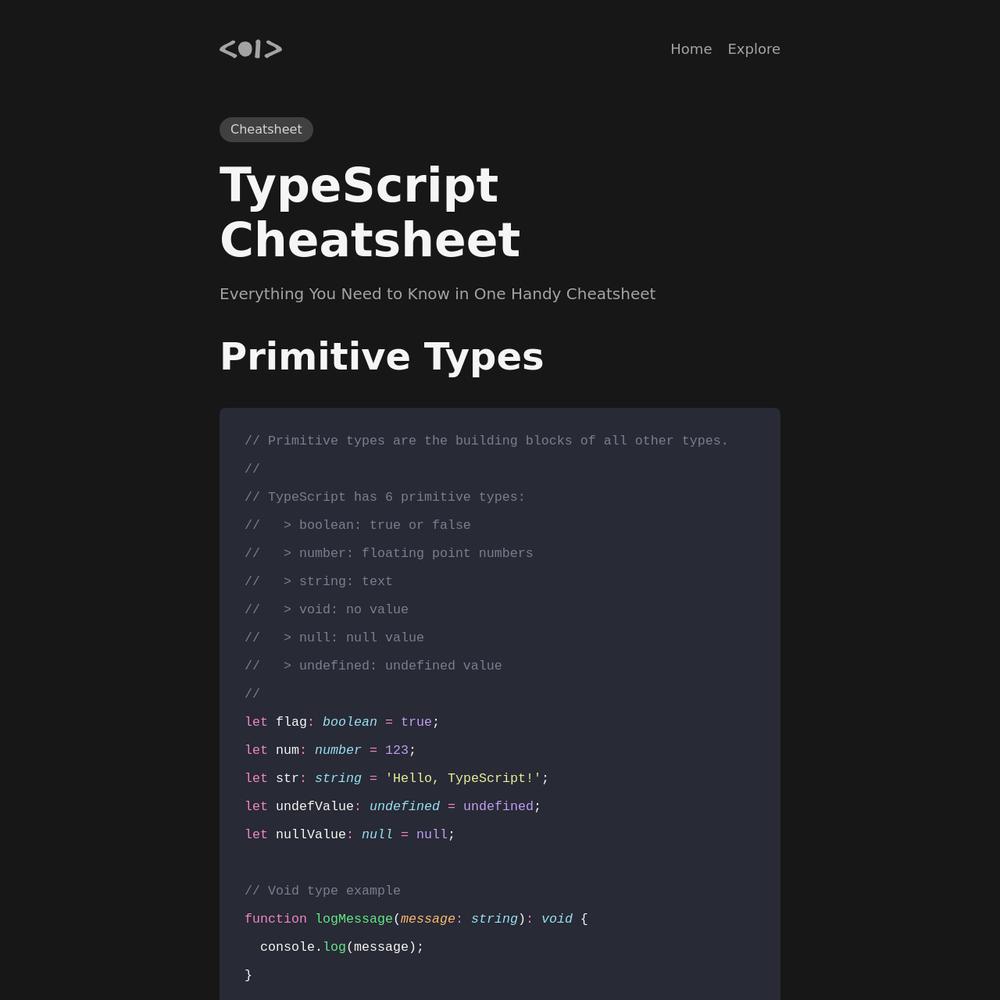The height and width of the screenshot is (1000, 1000).
Task: Click comment "TypeScript has 6 primitive types:"
Action: (x=385, y=497)
